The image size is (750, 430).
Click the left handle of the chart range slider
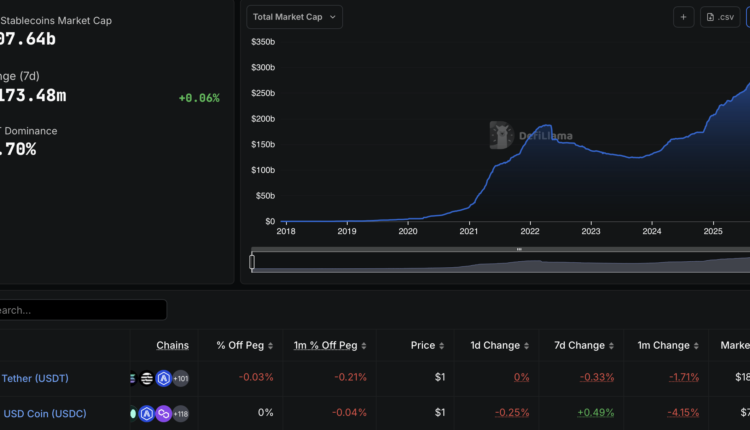click(252, 262)
